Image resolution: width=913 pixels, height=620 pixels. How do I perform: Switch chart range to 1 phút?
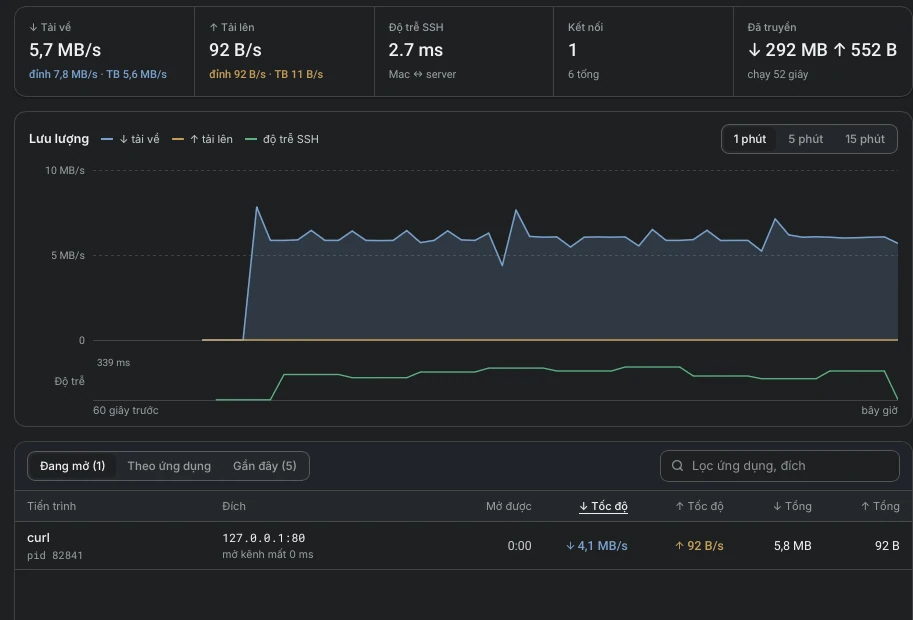[x=749, y=139]
